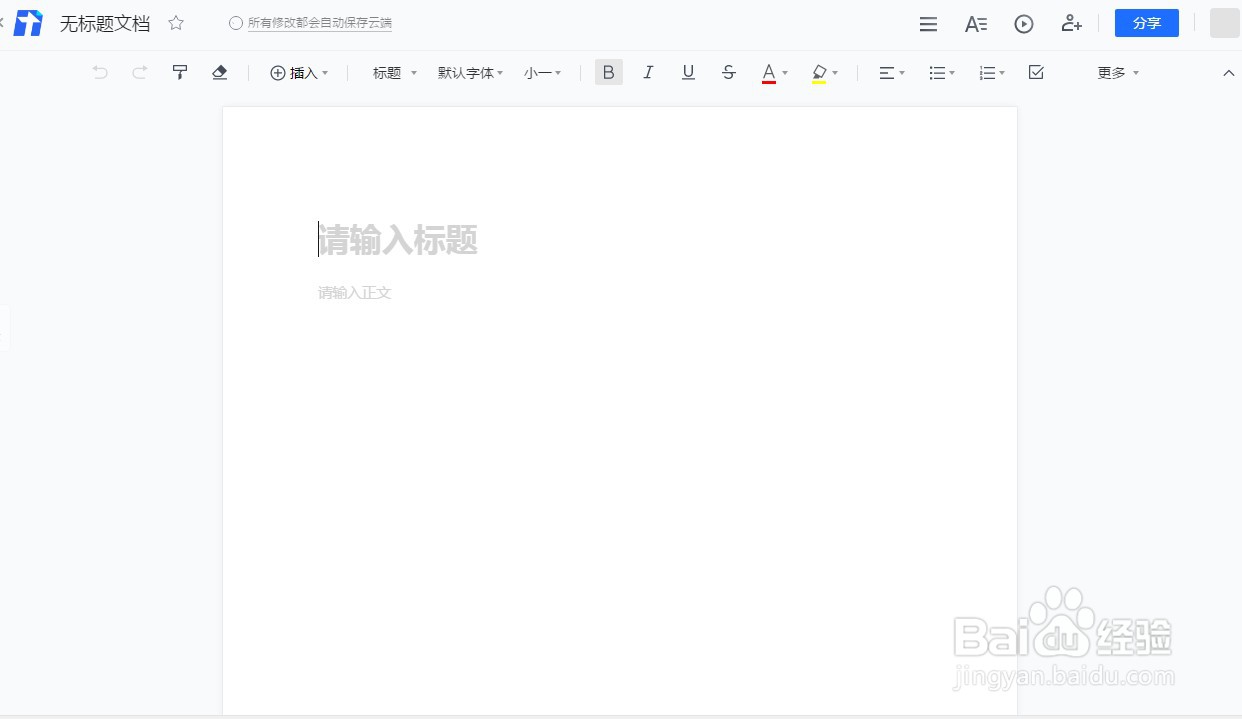The image size is (1242, 719).
Task: Toggle strikethrough formatting
Action: [x=728, y=72]
